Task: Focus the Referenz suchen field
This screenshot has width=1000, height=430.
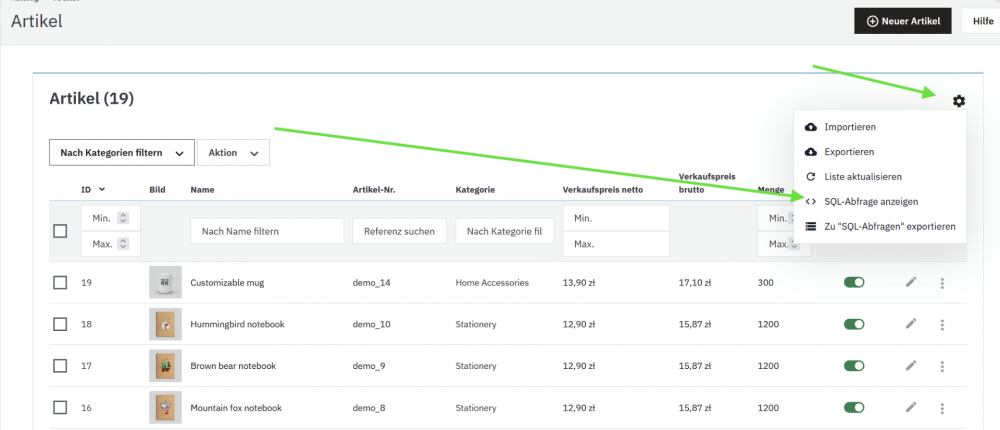Action: point(399,231)
